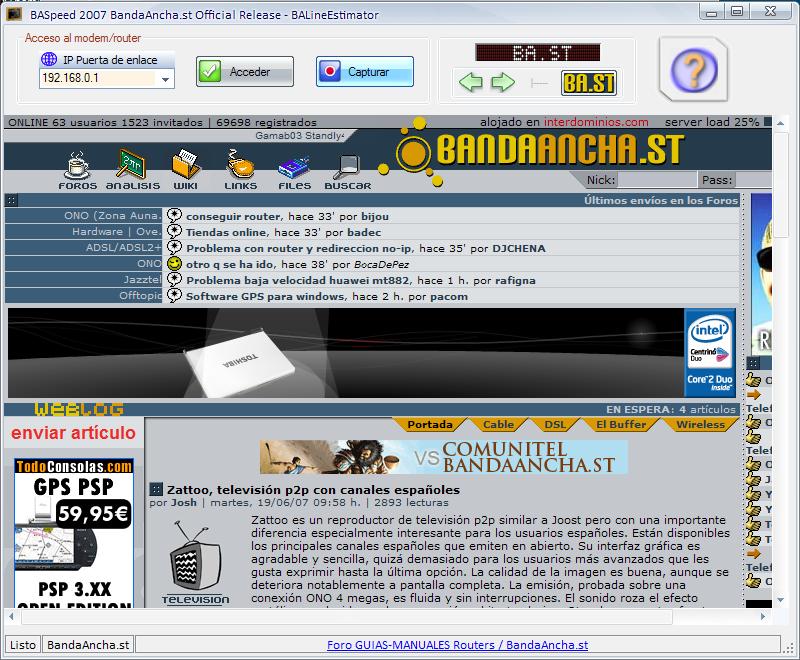This screenshot has width=800, height=660.
Task: Click the Comunitel vs BandaAncha.st banner
Action: tap(443, 456)
